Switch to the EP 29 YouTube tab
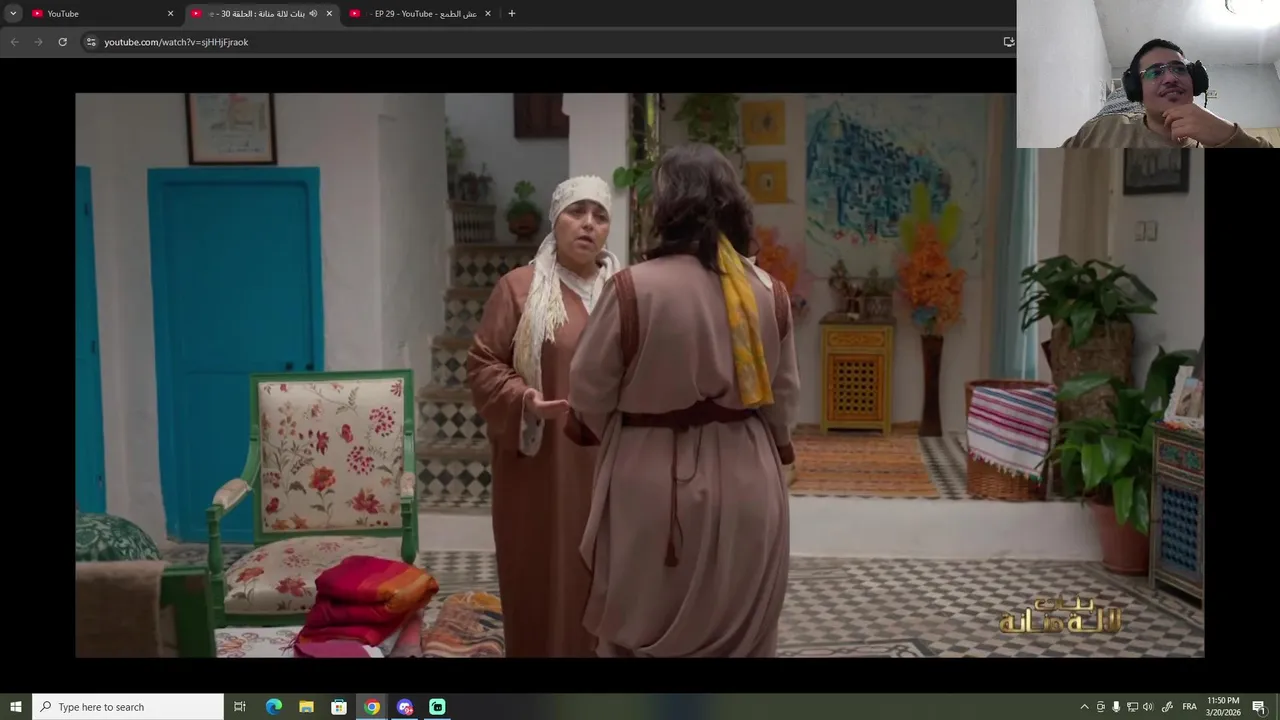The width and height of the screenshot is (1280, 720). 421,13
